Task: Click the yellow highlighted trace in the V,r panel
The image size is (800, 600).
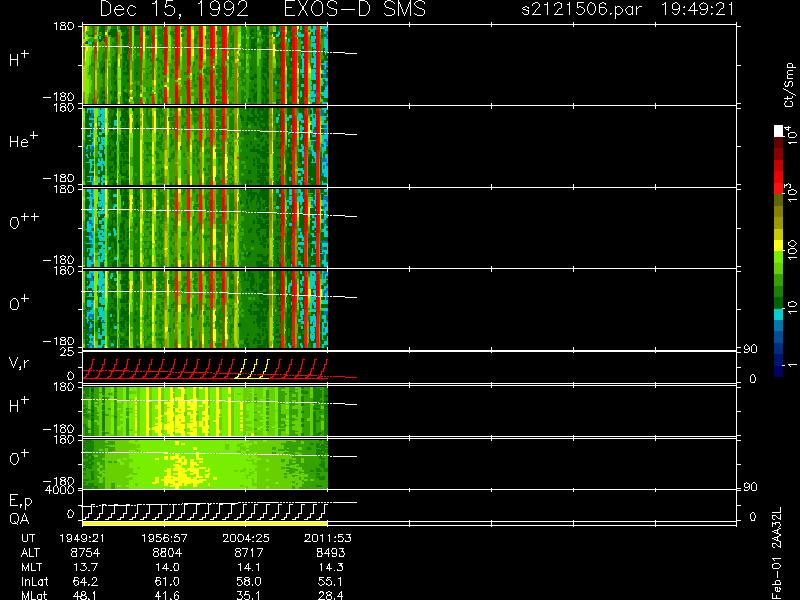Action: click(x=253, y=368)
